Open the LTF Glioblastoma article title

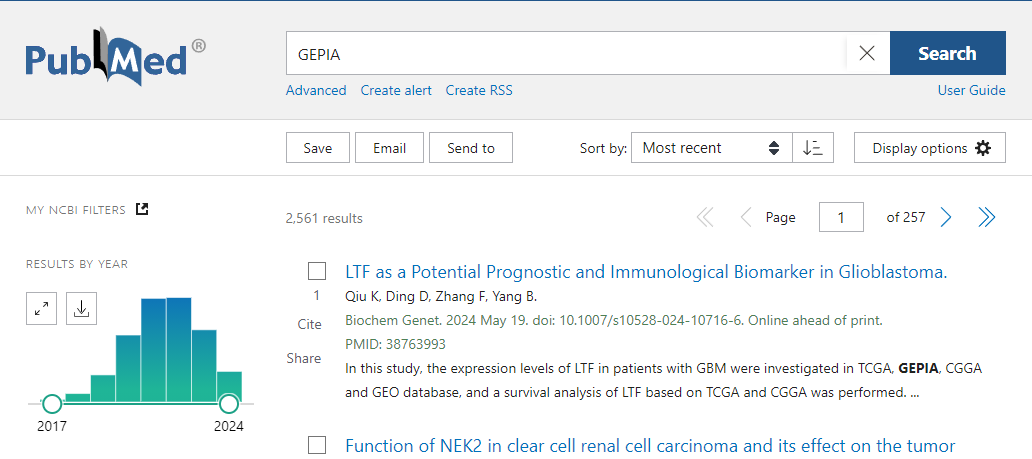click(646, 271)
